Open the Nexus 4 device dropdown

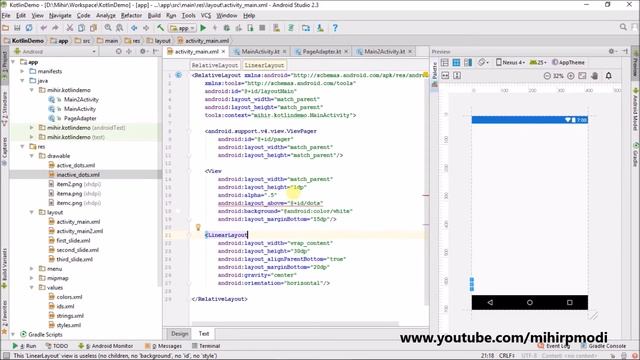coord(510,62)
